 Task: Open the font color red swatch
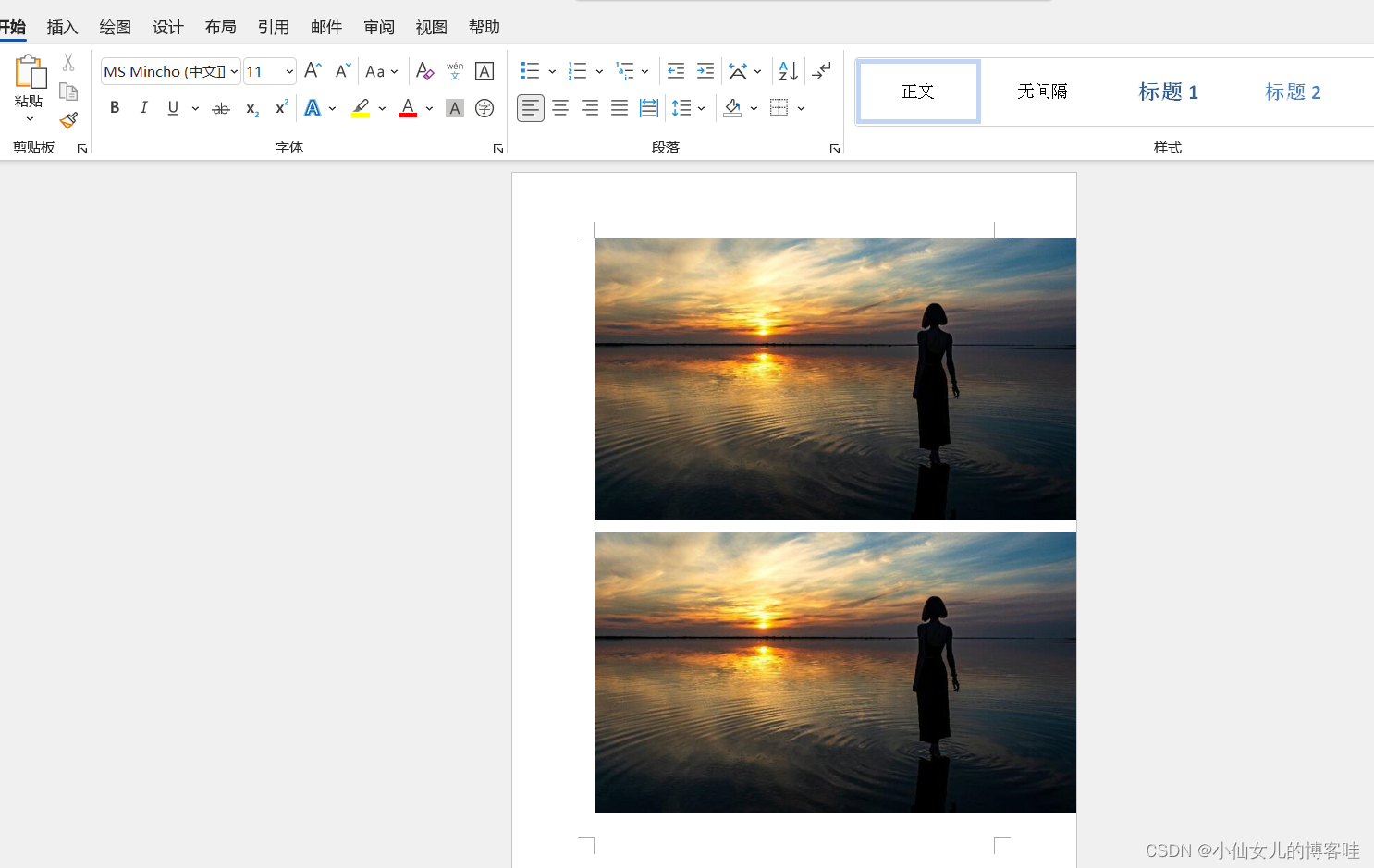coord(407,108)
